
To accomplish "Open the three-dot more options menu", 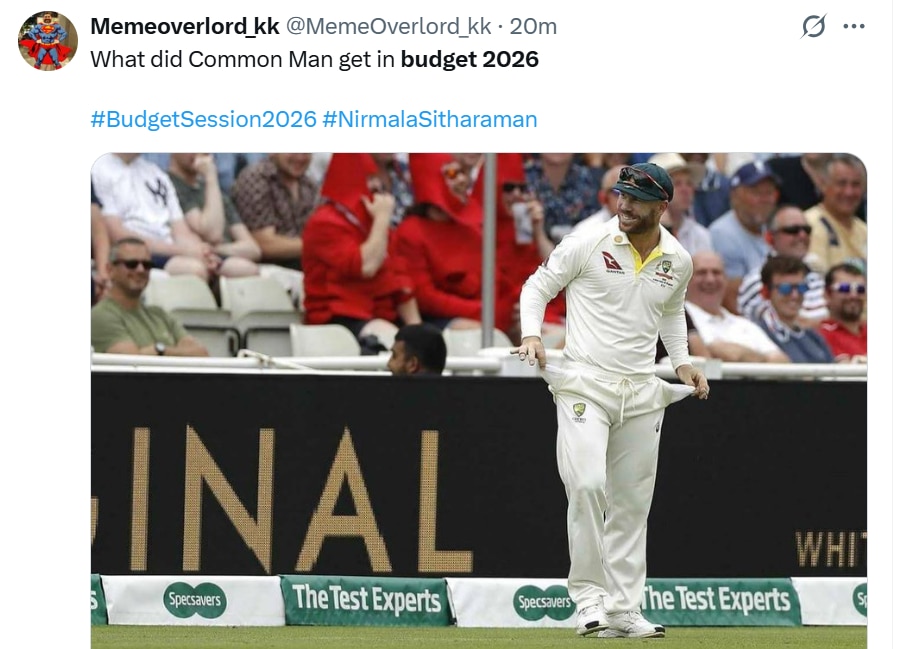I will pos(854,26).
